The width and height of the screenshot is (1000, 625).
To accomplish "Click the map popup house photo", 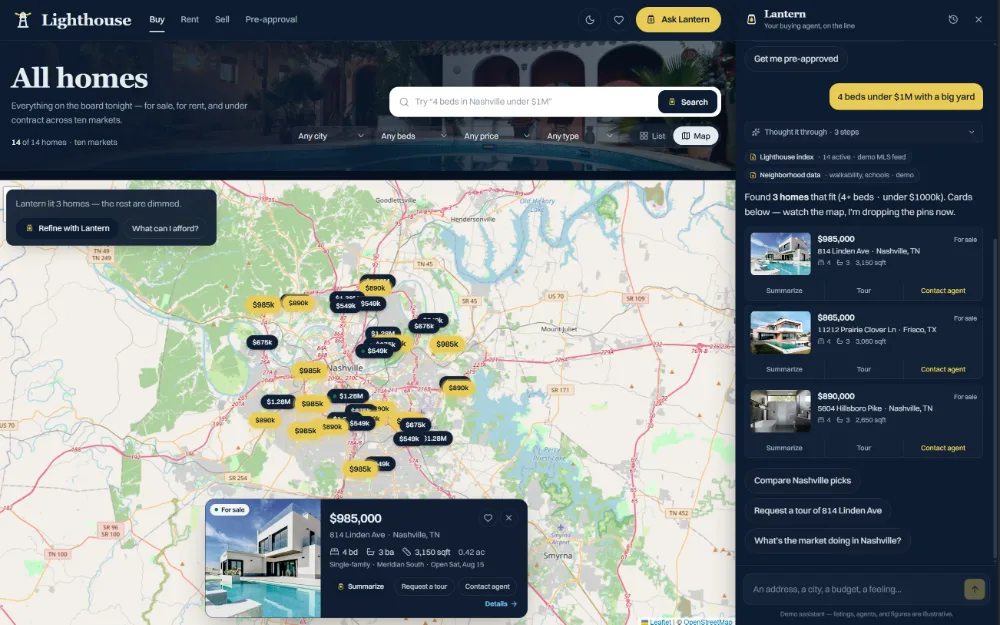I will coord(263,559).
